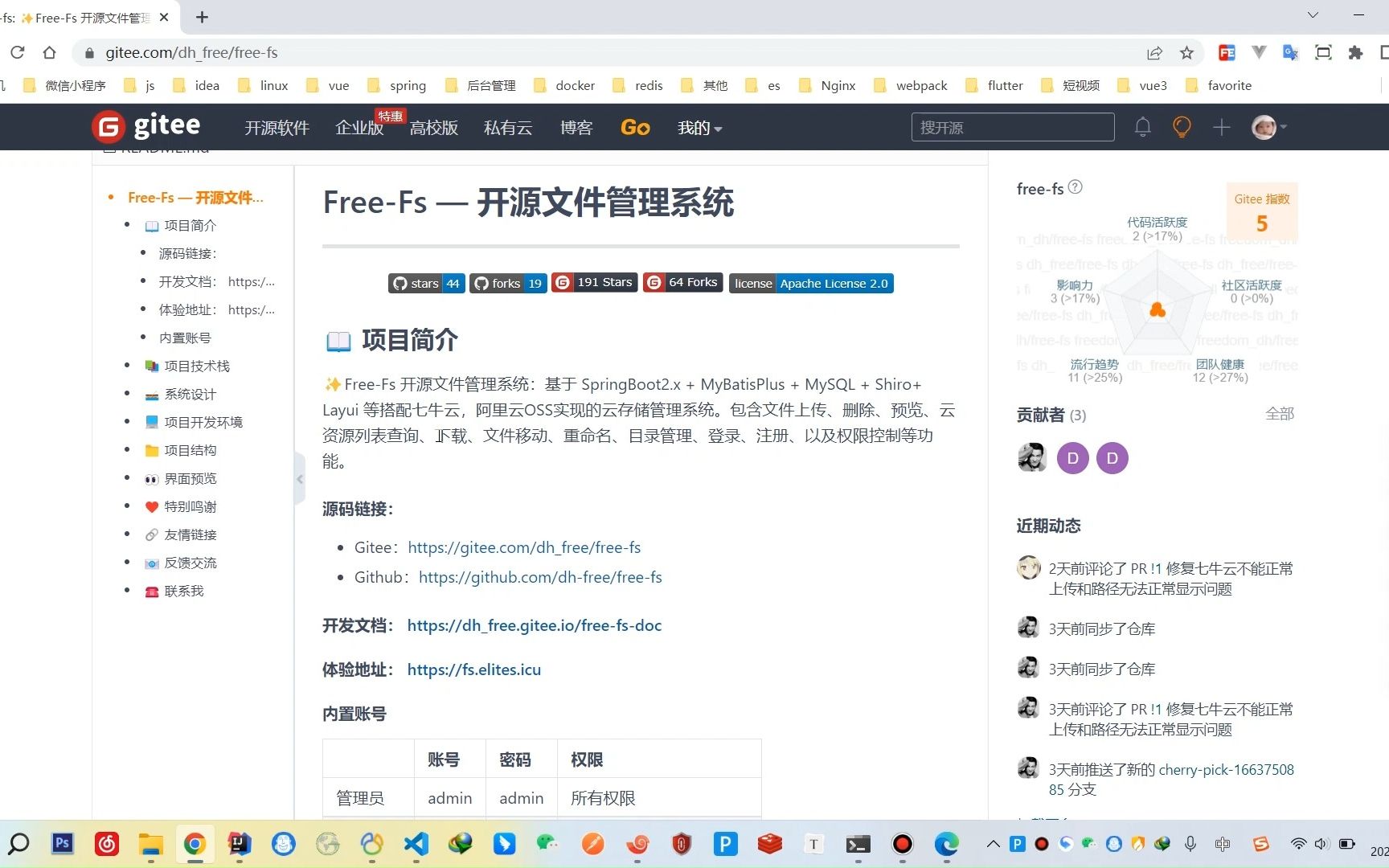The width and height of the screenshot is (1389, 868).
Task: Click Gitee 191 Stars badge
Action: tap(595, 282)
